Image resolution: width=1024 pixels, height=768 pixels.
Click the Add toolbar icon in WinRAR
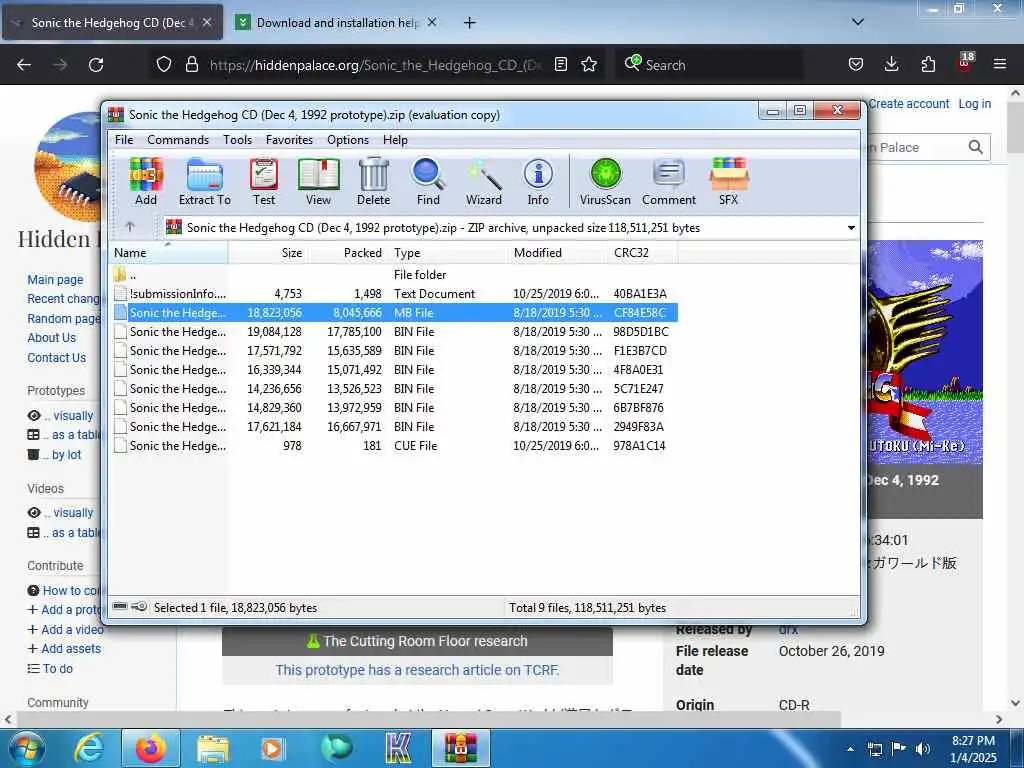click(146, 182)
